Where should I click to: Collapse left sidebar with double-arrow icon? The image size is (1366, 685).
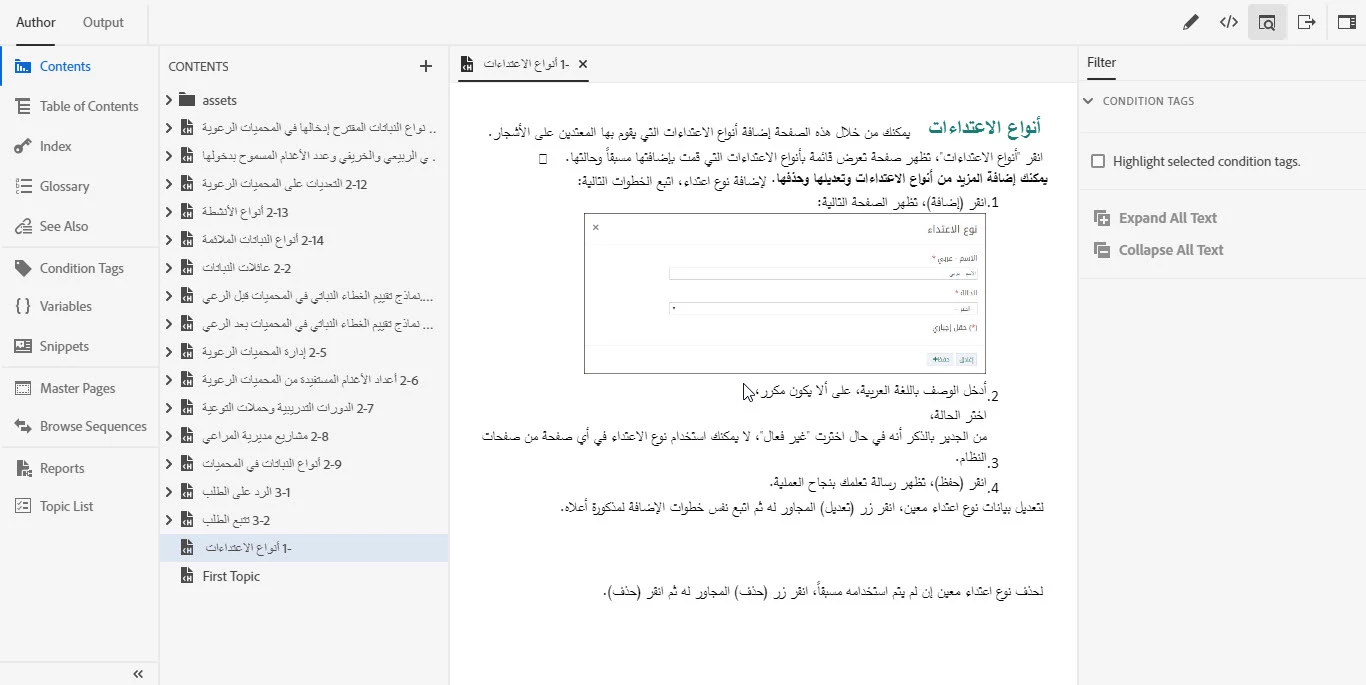(139, 674)
